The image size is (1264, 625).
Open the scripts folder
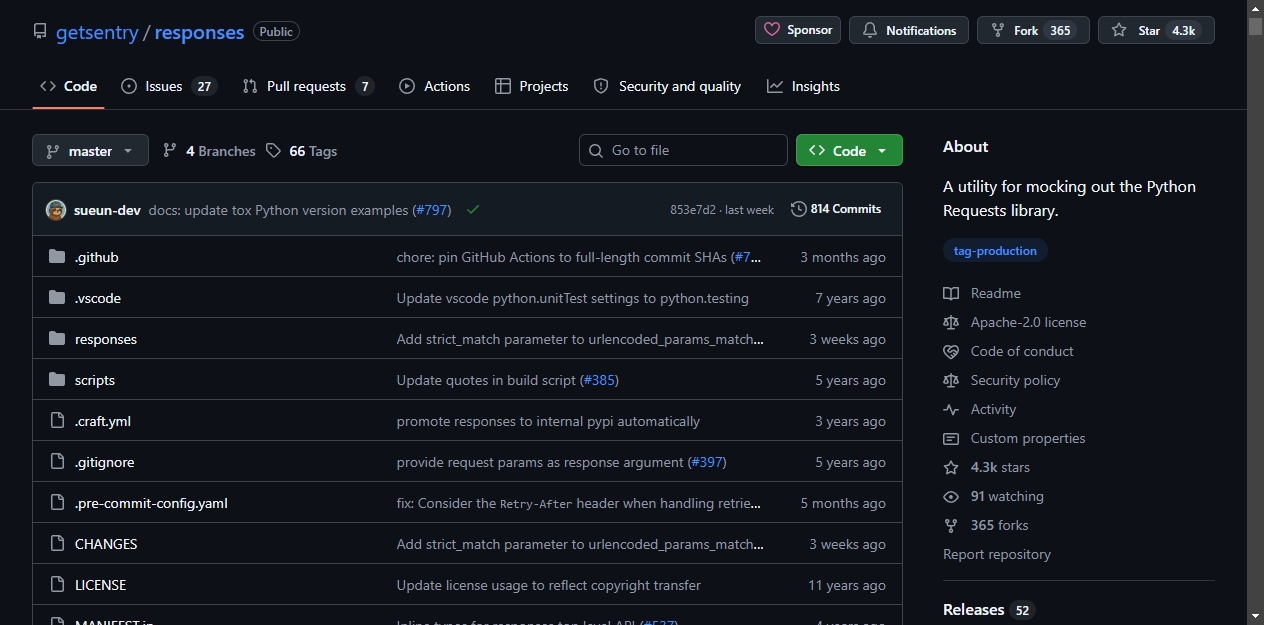click(x=95, y=380)
